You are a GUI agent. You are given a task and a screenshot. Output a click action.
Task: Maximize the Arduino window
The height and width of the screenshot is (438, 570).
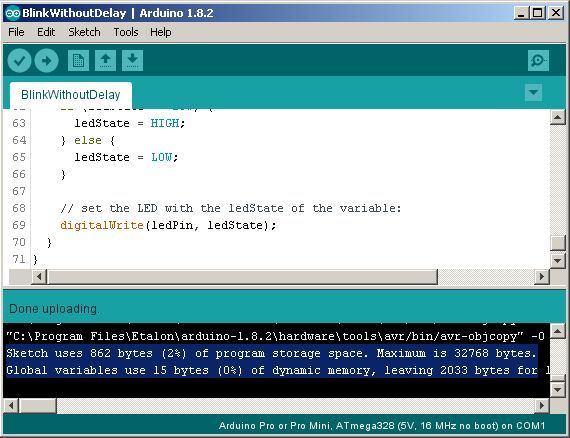pyautogui.click(x=538, y=13)
